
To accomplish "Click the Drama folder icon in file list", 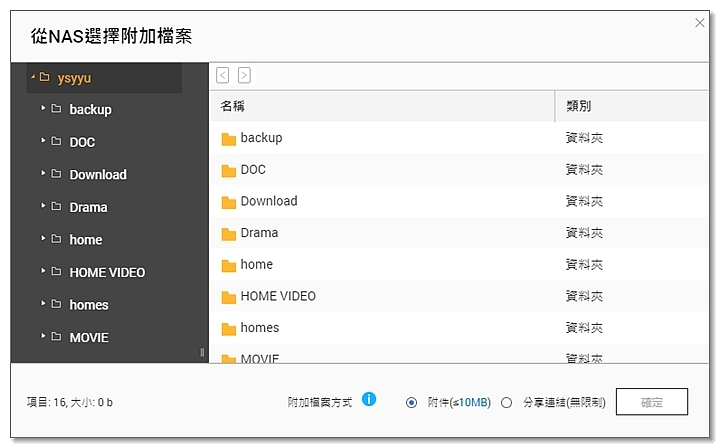I will [x=228, y=234].
